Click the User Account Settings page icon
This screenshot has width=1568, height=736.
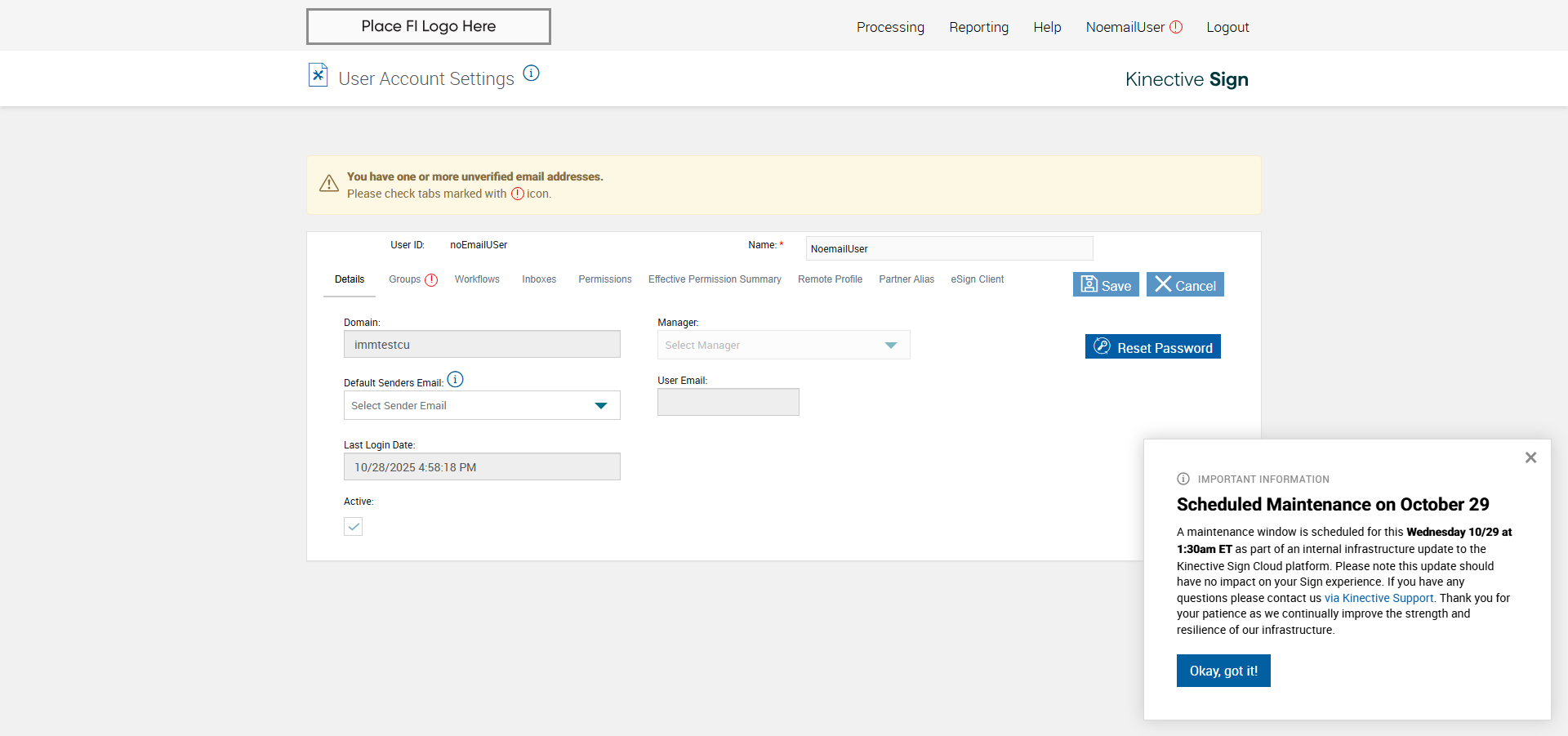coord(318,75)
